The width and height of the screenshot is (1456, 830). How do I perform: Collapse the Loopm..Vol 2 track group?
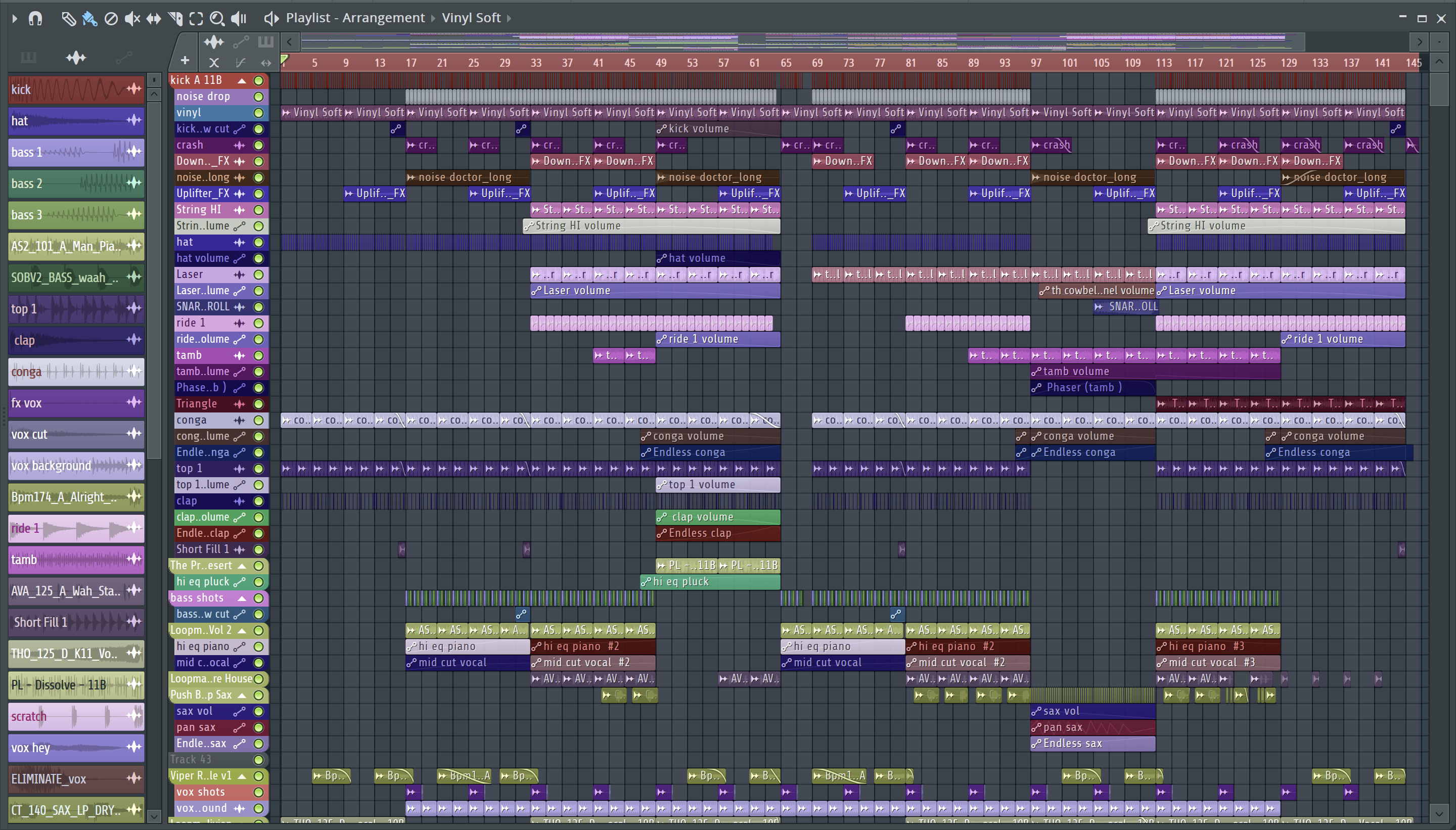point(242,631)
